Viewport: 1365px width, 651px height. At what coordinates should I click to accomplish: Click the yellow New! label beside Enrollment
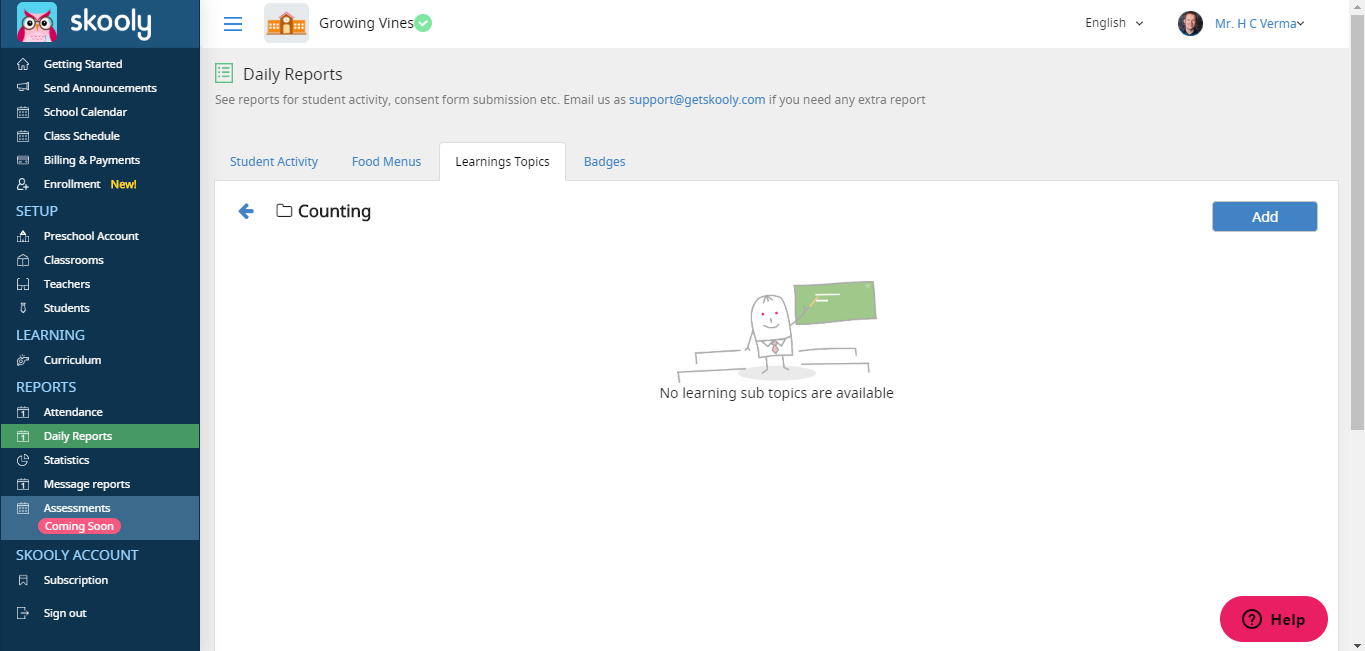(x=123, y=184)
